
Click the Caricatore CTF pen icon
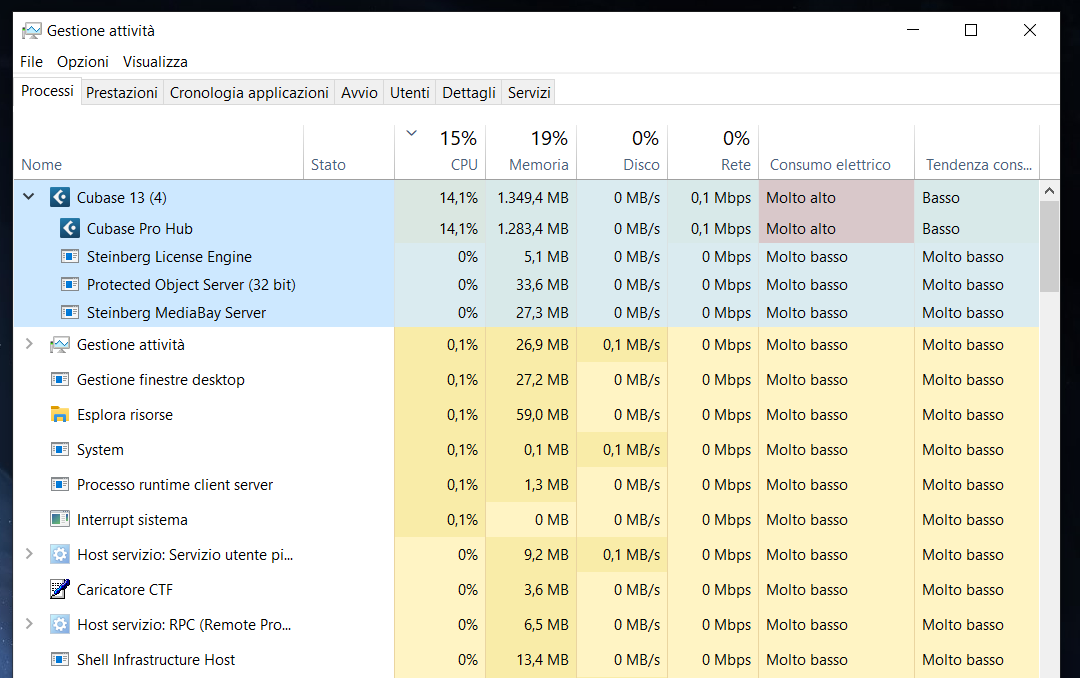click(60, 590)
